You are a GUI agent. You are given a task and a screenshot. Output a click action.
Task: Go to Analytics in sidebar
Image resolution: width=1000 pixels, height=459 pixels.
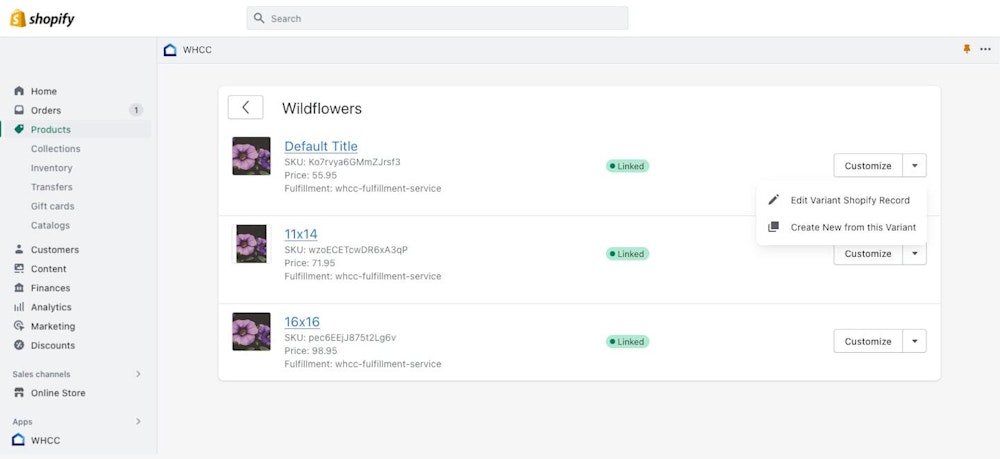pos(51,307)
